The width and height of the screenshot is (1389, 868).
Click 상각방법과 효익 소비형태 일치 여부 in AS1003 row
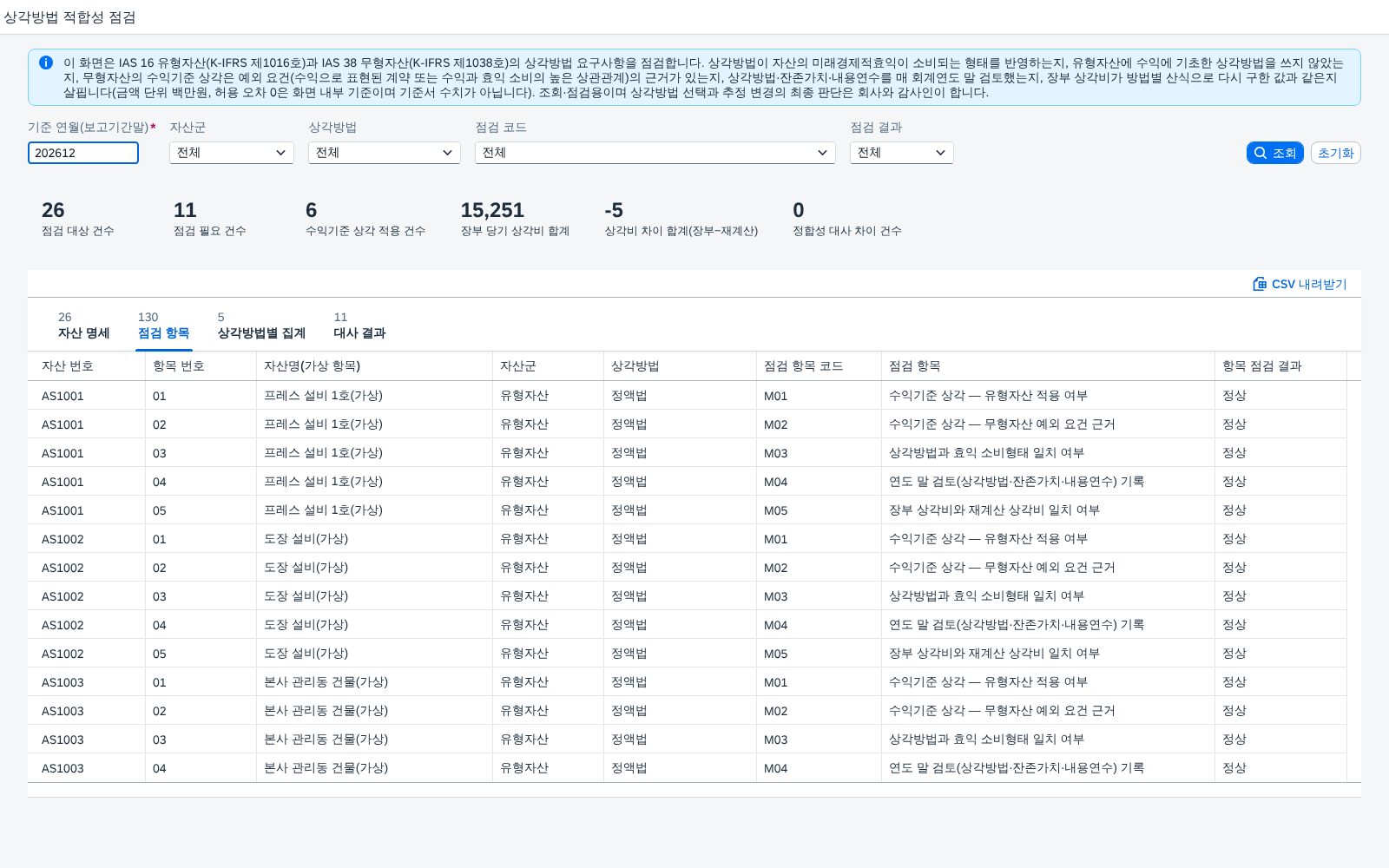pos(986,740)
